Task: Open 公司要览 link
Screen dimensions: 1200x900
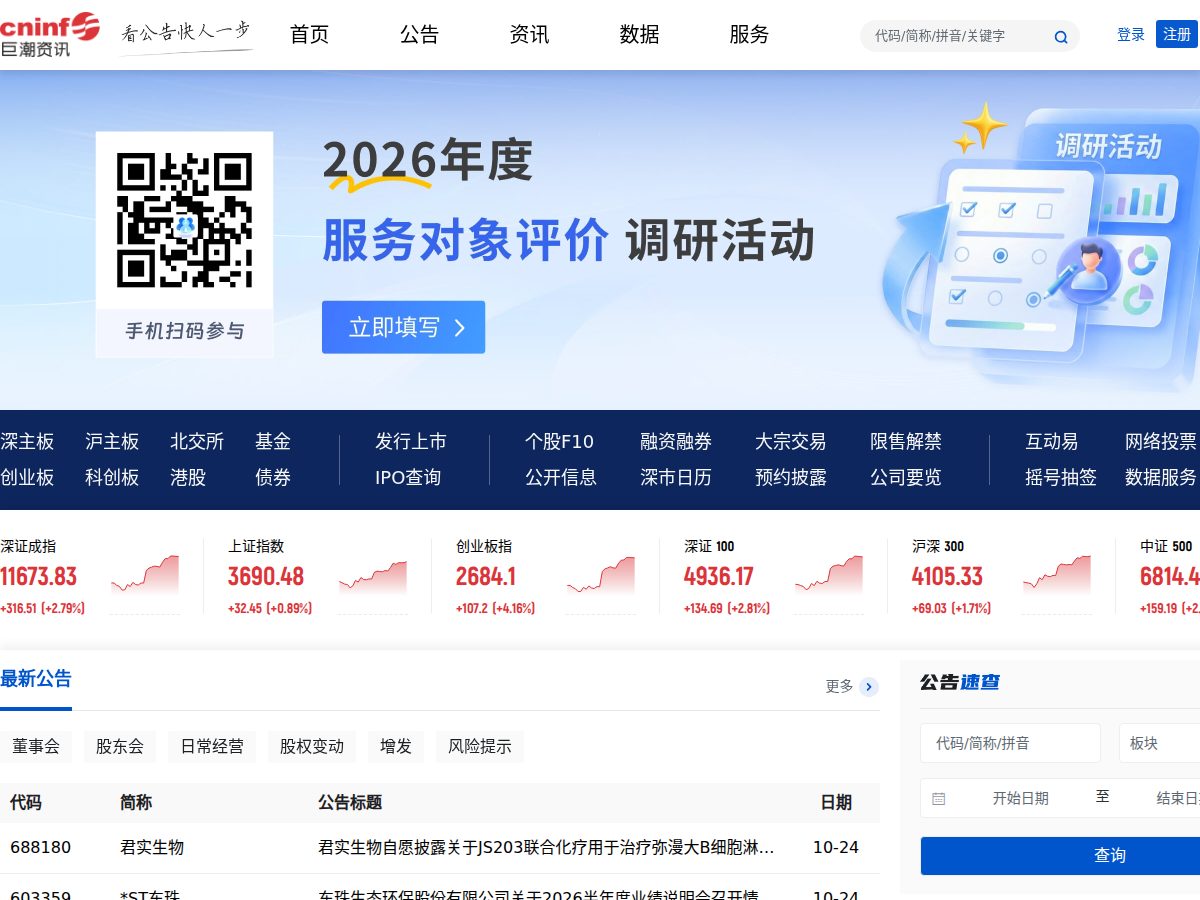Action: [x=906, y=477]
